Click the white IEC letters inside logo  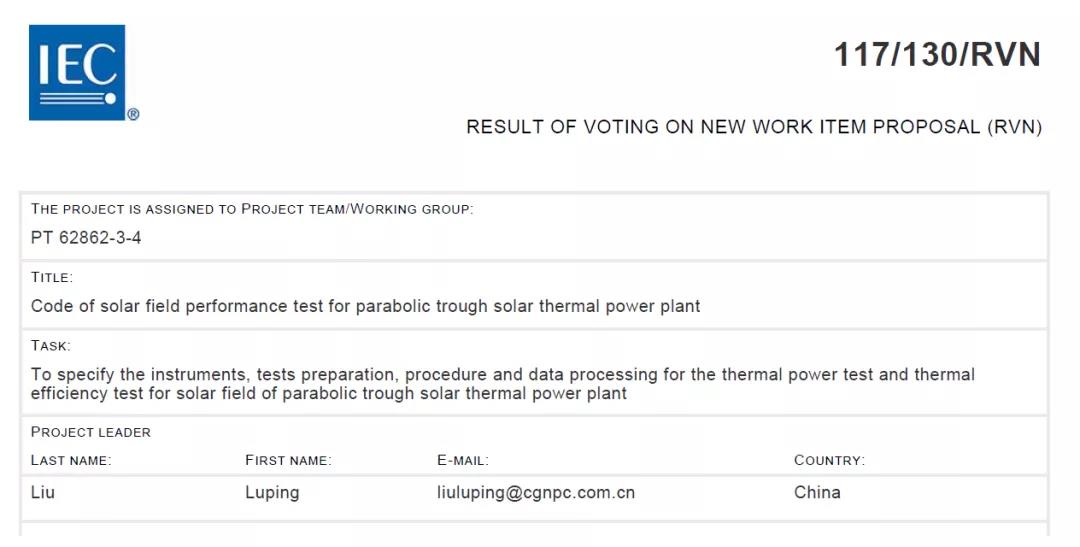[77, 65]
